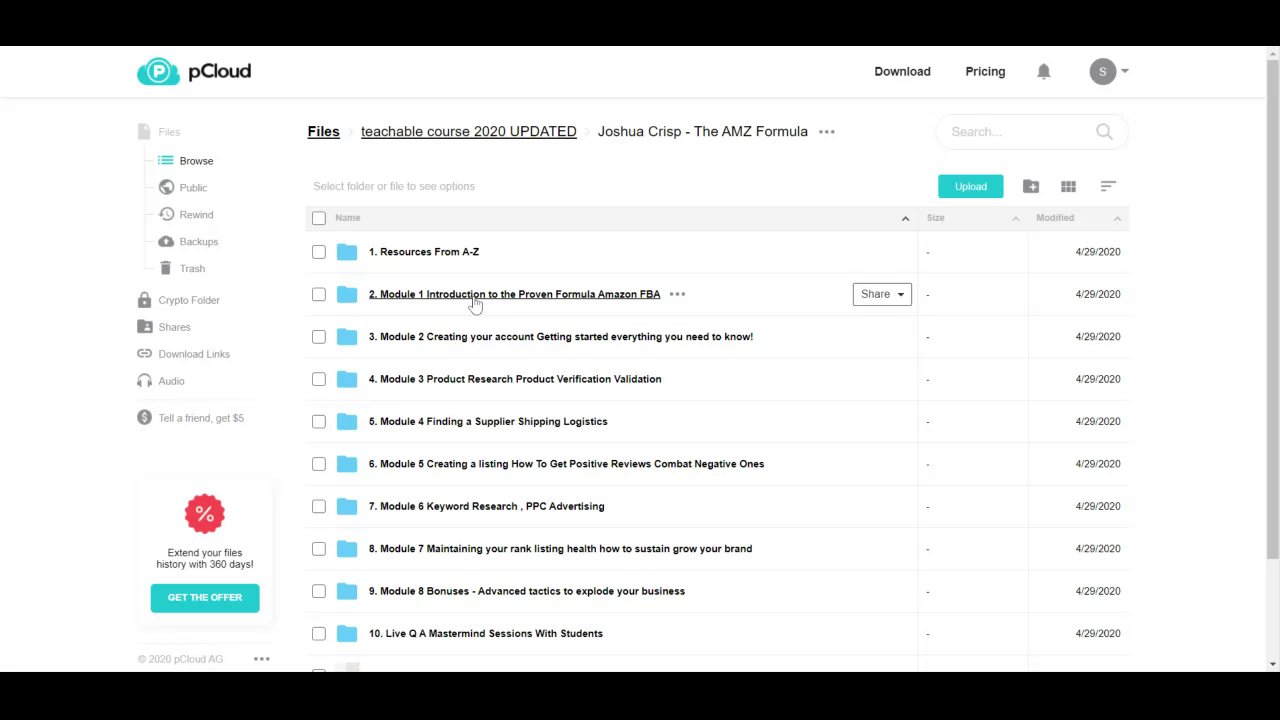Open 9. Module 8 Bonuses folder name

[x=526, y=591]
